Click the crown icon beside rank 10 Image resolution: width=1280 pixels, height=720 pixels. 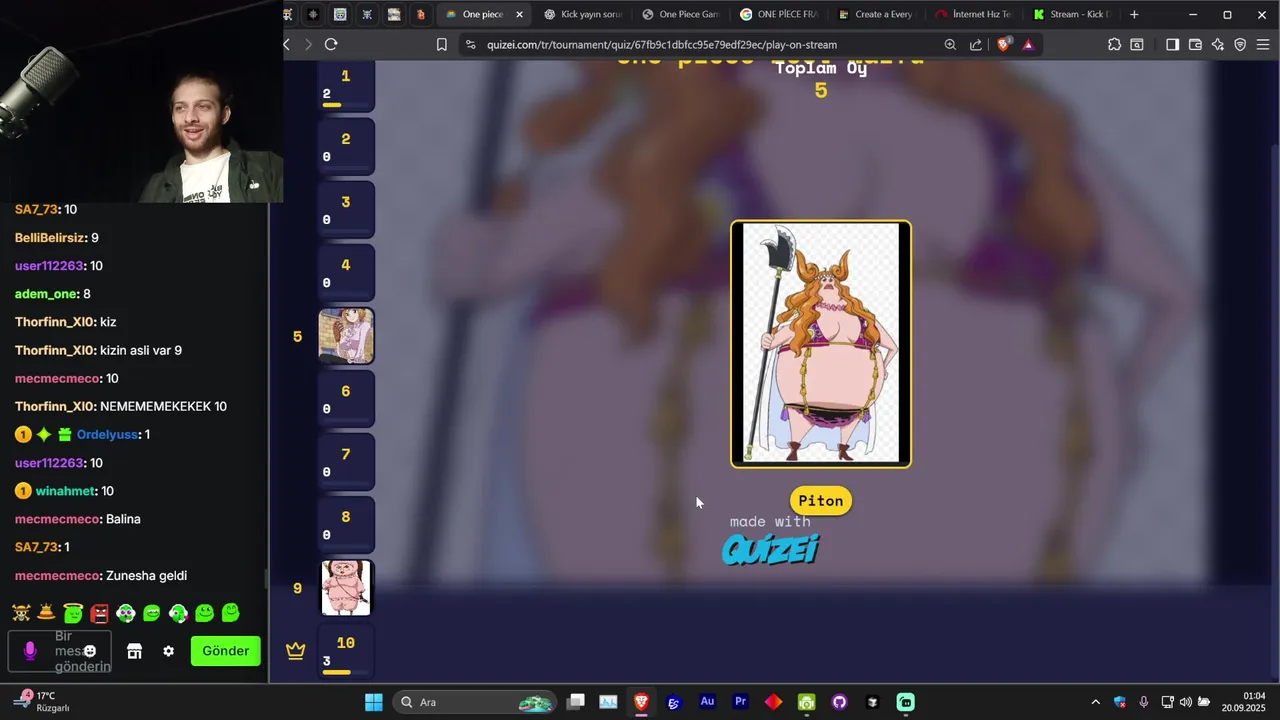point(296,651)
